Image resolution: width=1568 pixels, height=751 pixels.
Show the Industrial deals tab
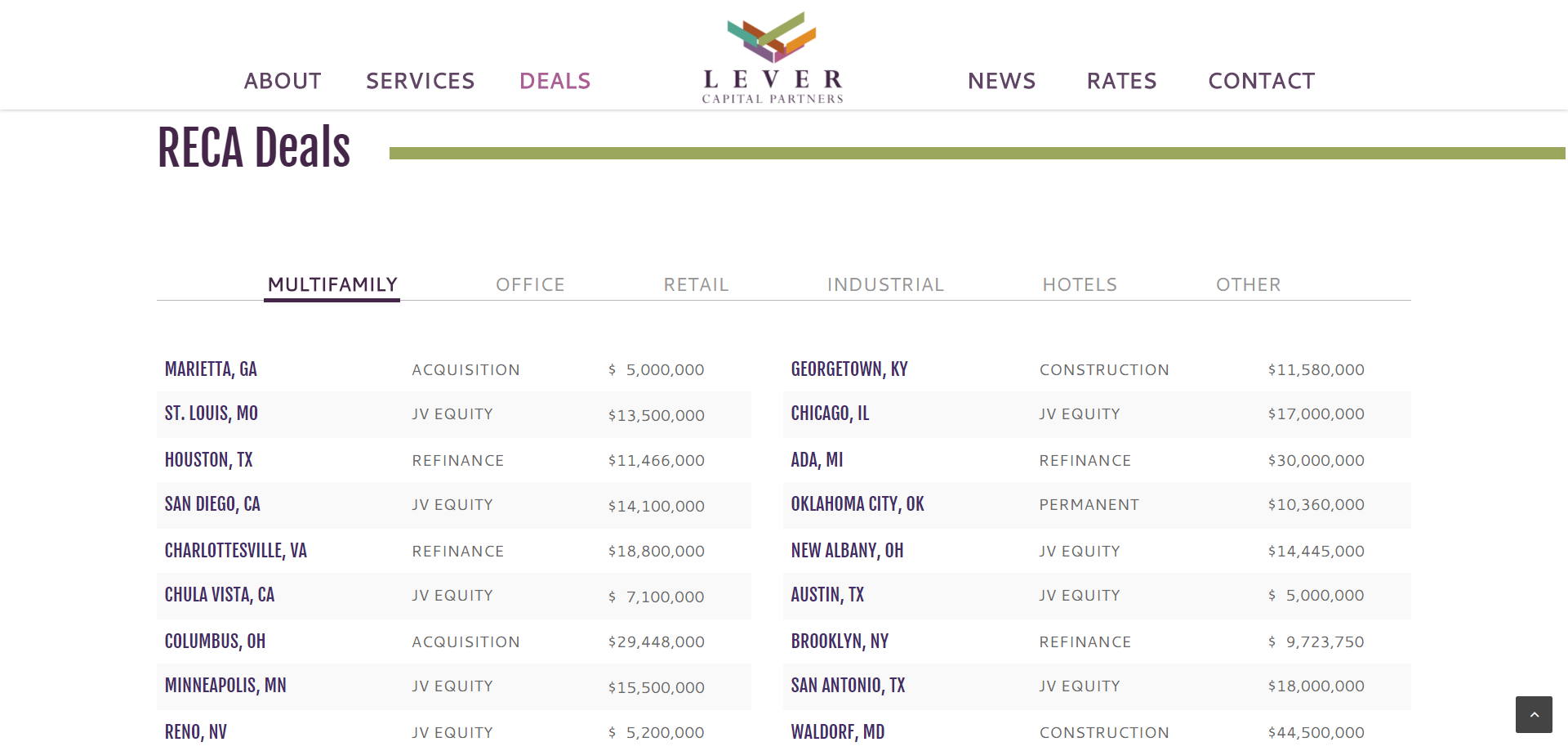click(x=885, y=284)
